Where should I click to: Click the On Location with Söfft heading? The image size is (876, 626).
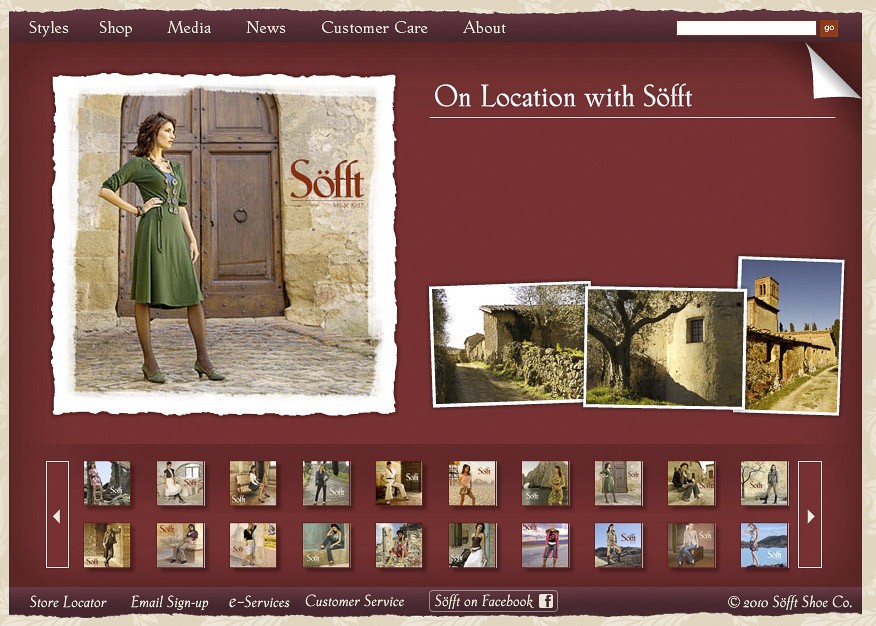[x=563, y=97]
